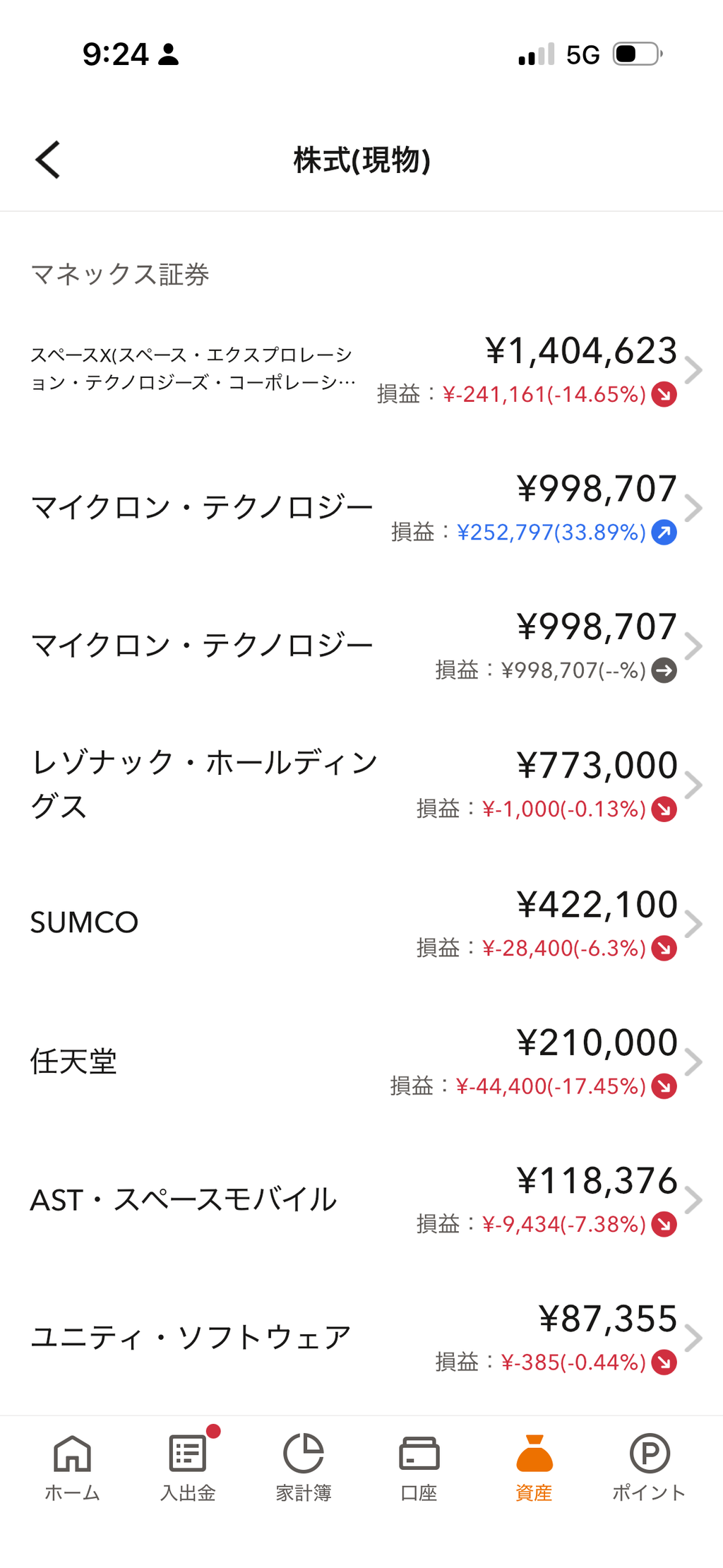The width and height of the screenshot is (723, 1568).
Task: Tap the マネックス証券 section header
Action: pyautogui.click(x=120, y=274)
